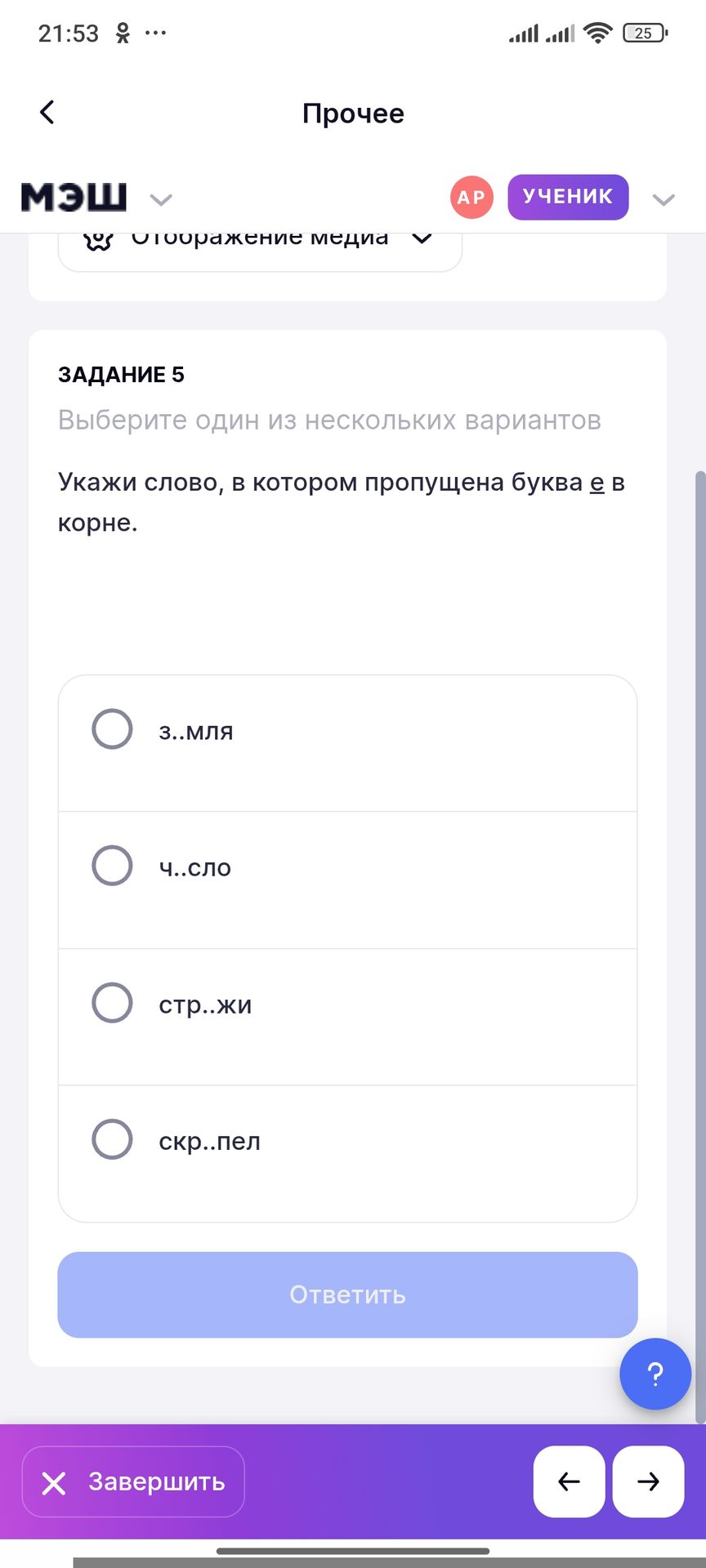Expand the chevron beside УЧЕНИК
Image resolution: width=706 pixels, height=1568 pixels.
click(x=664, y=200)
